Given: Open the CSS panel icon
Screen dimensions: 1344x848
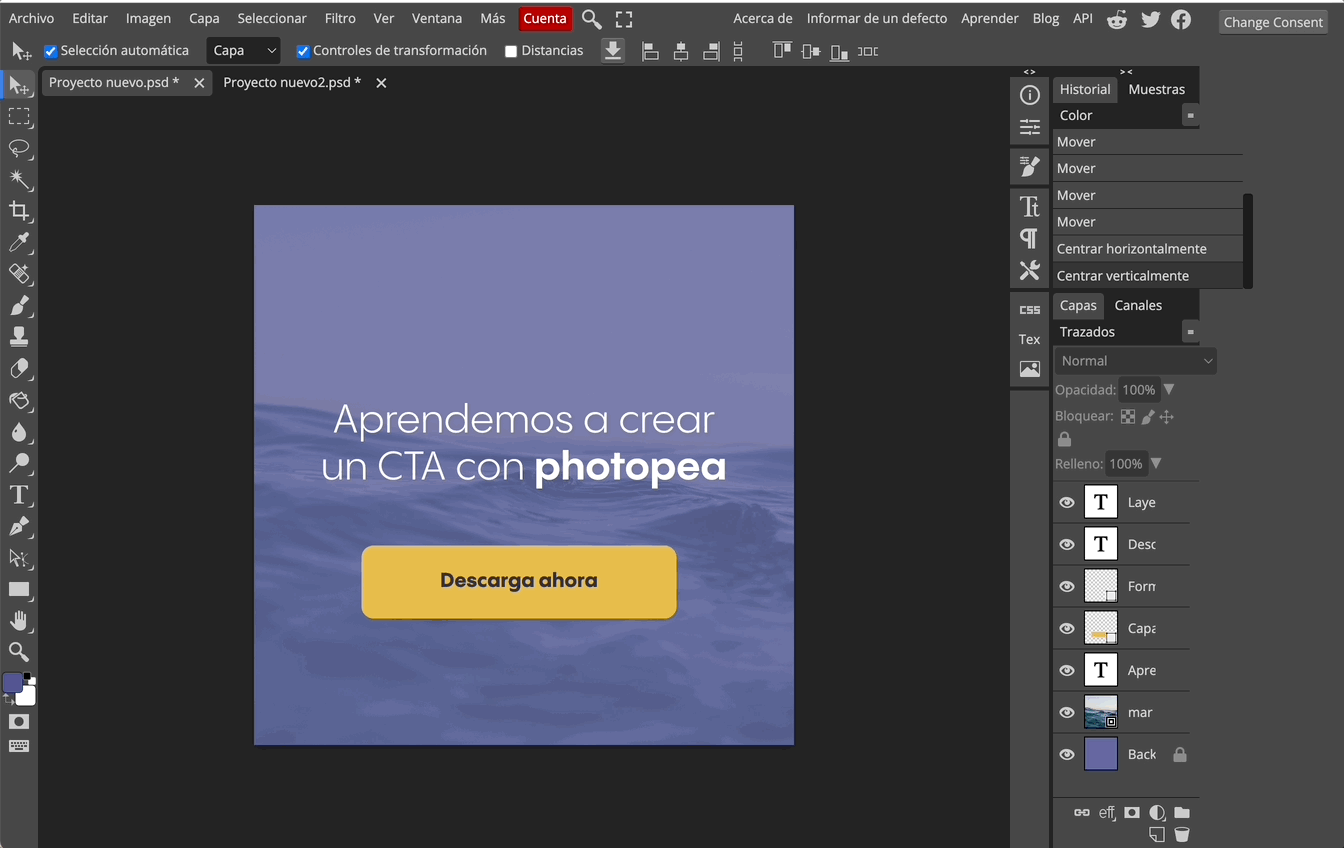Looking at the screenshot, I should pos(1029,310).
